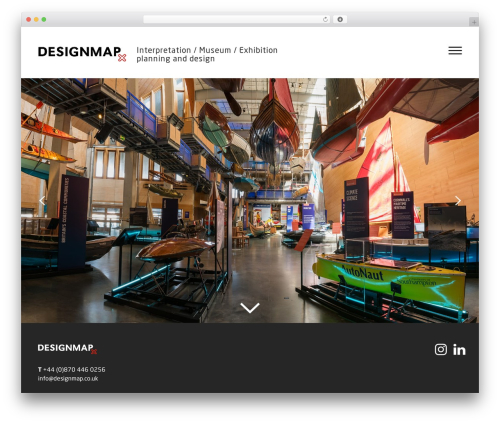Open the LinkedIn profile icon
This screenshot has height=423, width=500.
tap(459, 349)
